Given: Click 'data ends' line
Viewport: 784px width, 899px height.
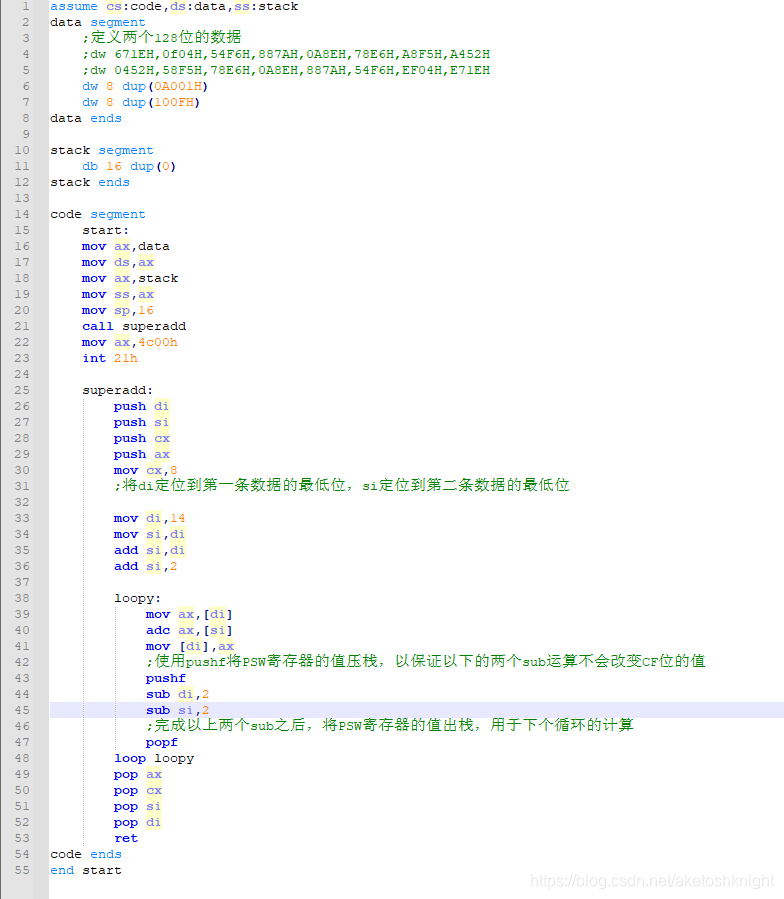Looking at the screenshot, I should pos(85,119).
